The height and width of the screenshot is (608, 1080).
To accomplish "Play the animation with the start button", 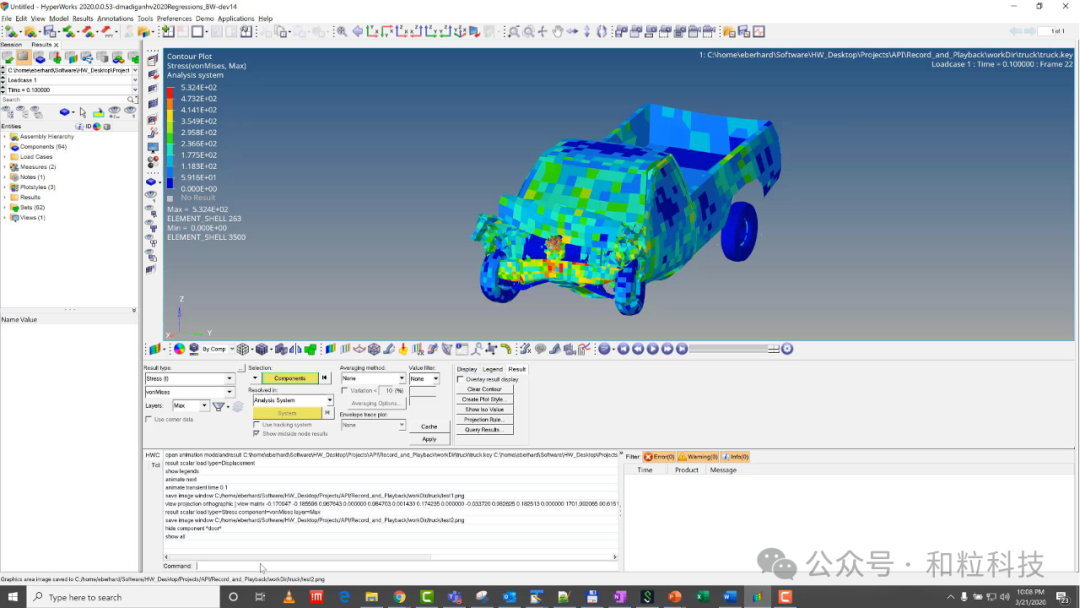I will (653, 349).
